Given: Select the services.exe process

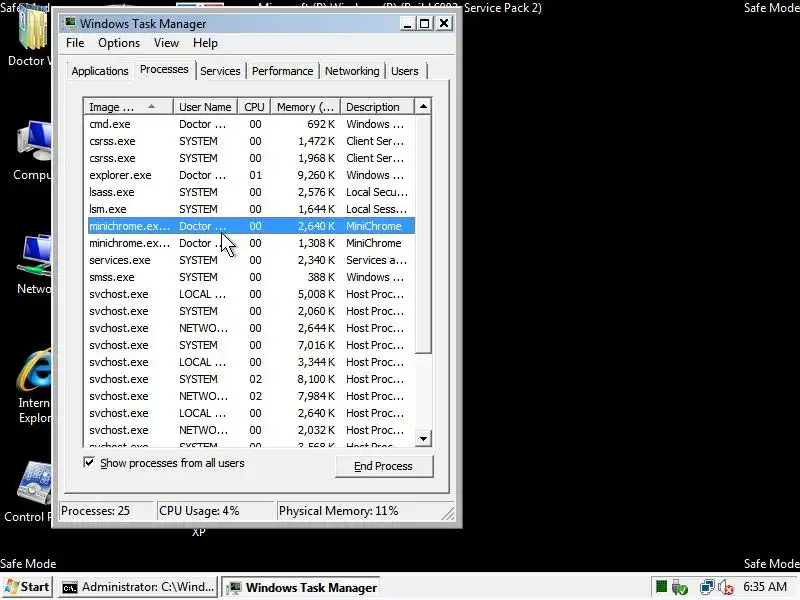Looking at the screenshot, I should [x=250, y=260].
